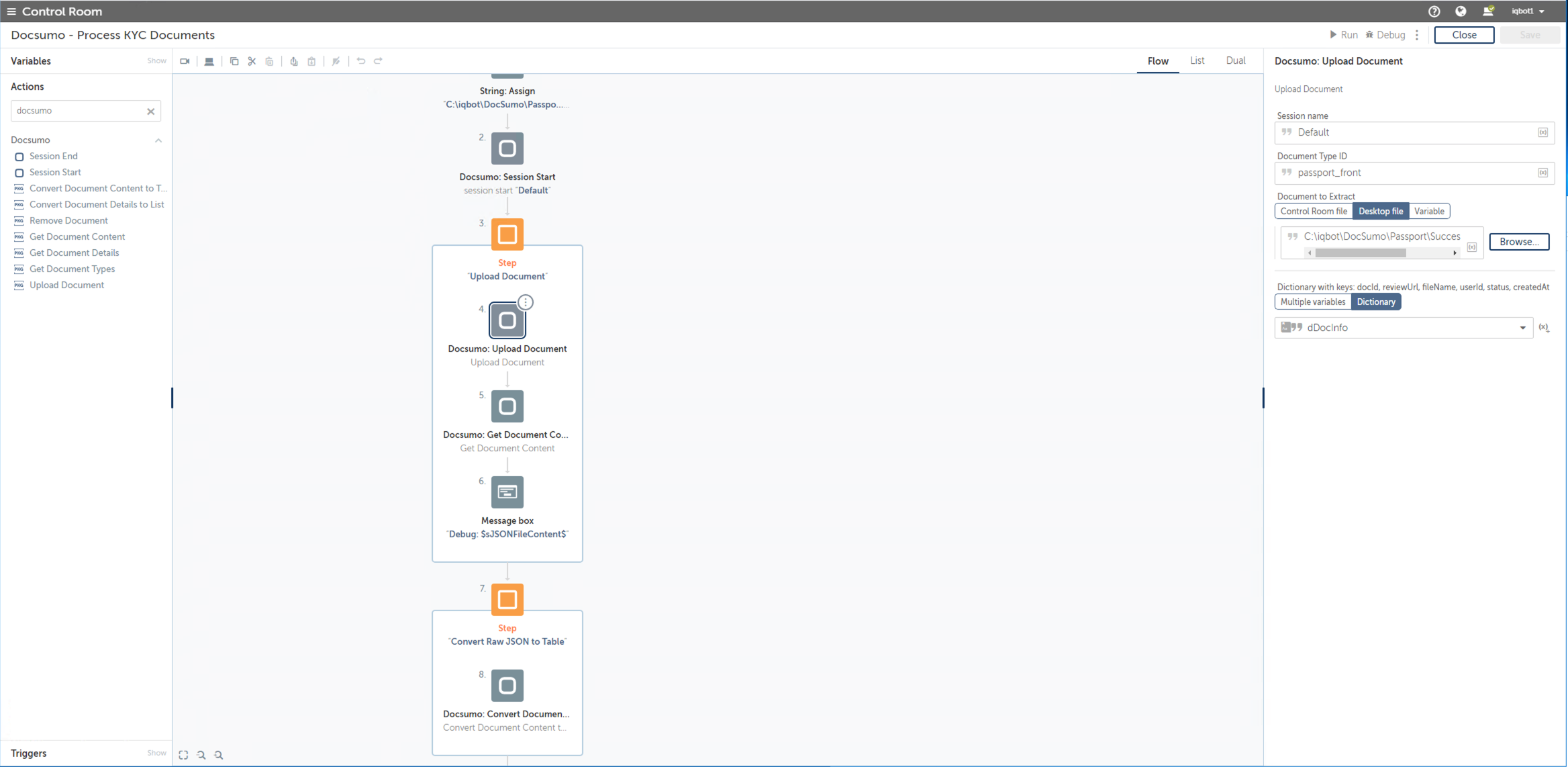This screenshot has width=1568, height=767.
Task: Switch to the Dual view tab
Action: pyautogui.click(x=1235, y=61)
